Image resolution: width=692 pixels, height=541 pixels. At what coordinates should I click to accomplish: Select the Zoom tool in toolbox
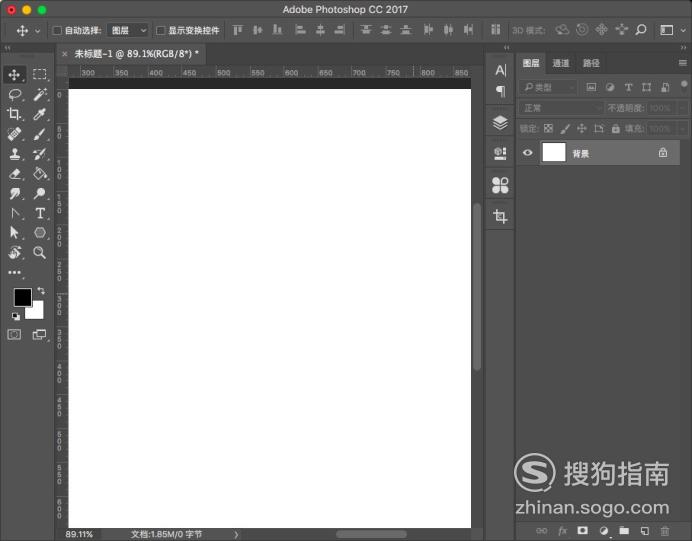coord(40,252)
